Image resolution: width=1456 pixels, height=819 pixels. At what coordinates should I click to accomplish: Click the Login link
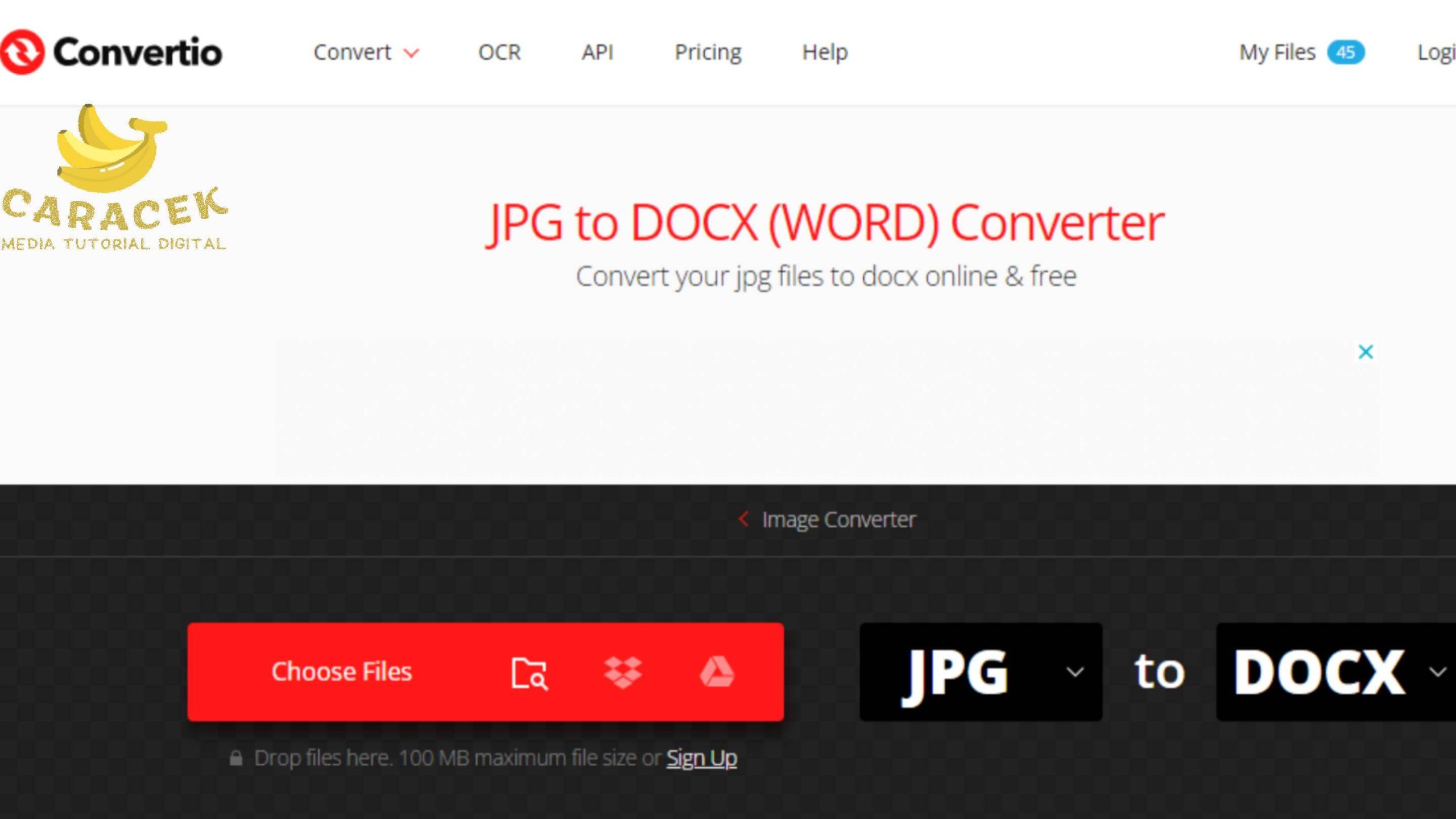pyautogui.click(x=1437, y=52)
